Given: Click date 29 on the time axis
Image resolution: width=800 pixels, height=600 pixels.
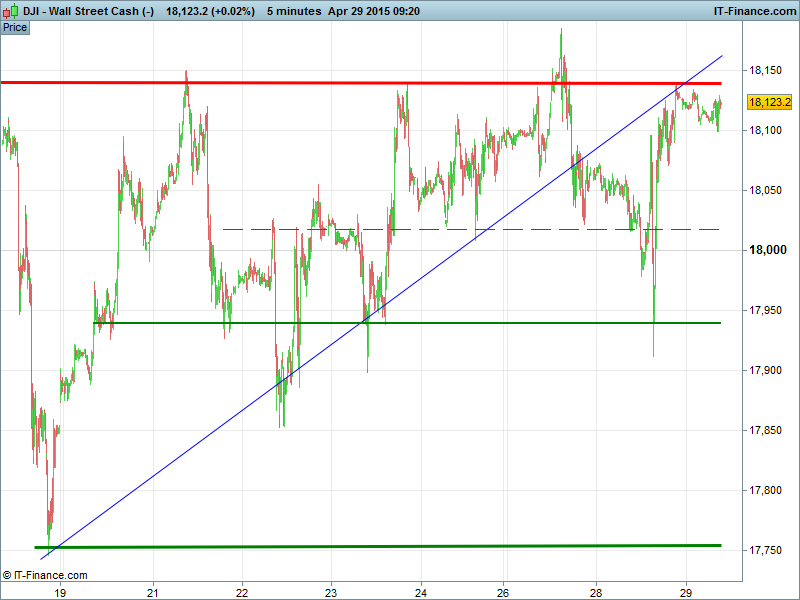Looking at the screenshot, I should tap(686, 591).
